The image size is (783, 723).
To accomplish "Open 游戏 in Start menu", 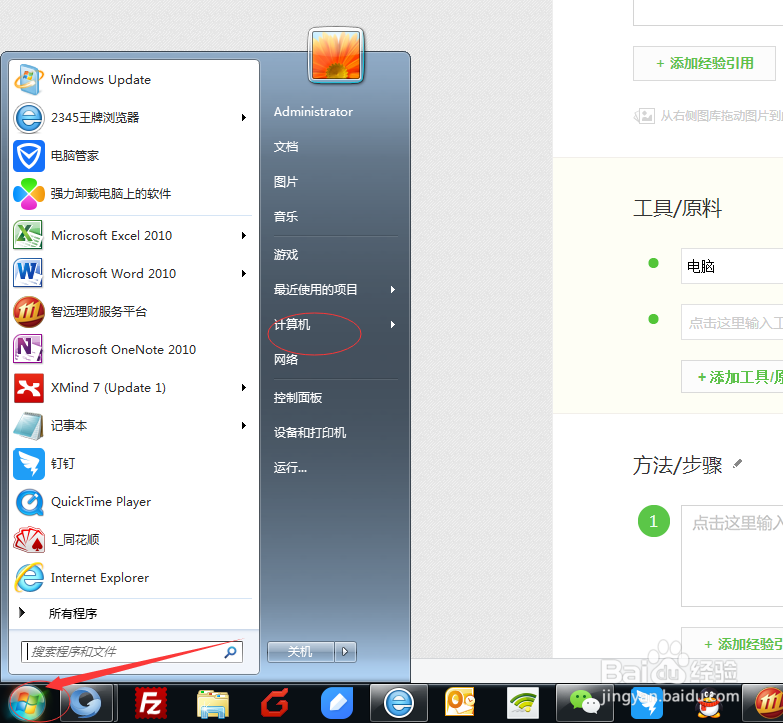I will click(286, 255).
